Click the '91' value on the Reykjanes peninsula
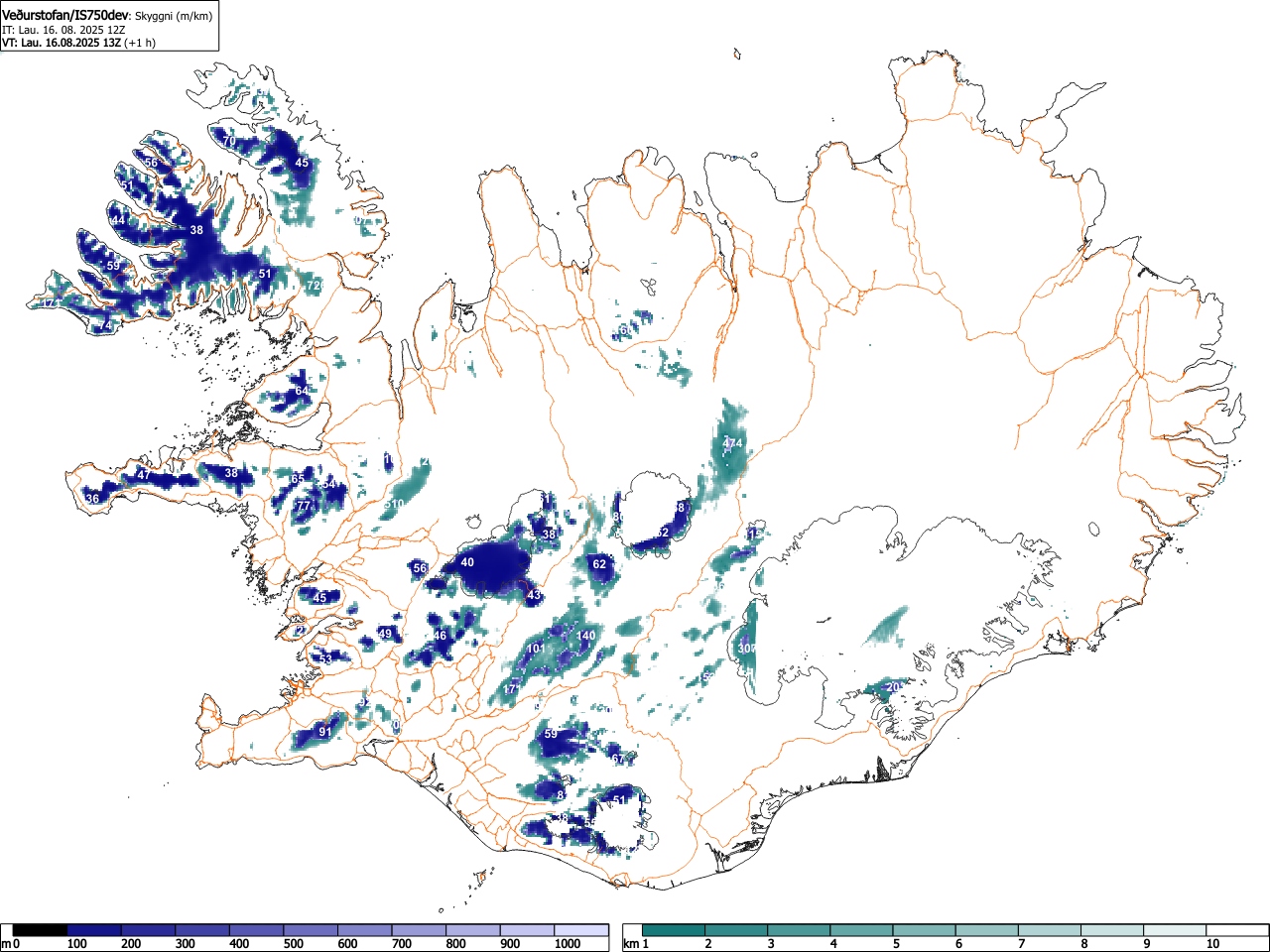The height and width of the screenshot is (952, 1270). click(324, 732)
